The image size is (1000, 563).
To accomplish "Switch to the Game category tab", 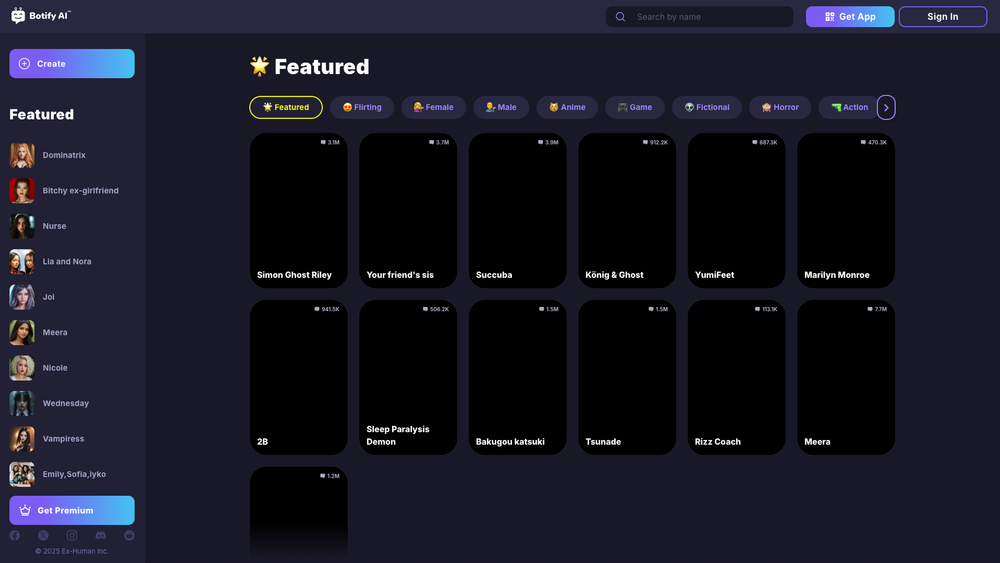I will coord(635,107).
